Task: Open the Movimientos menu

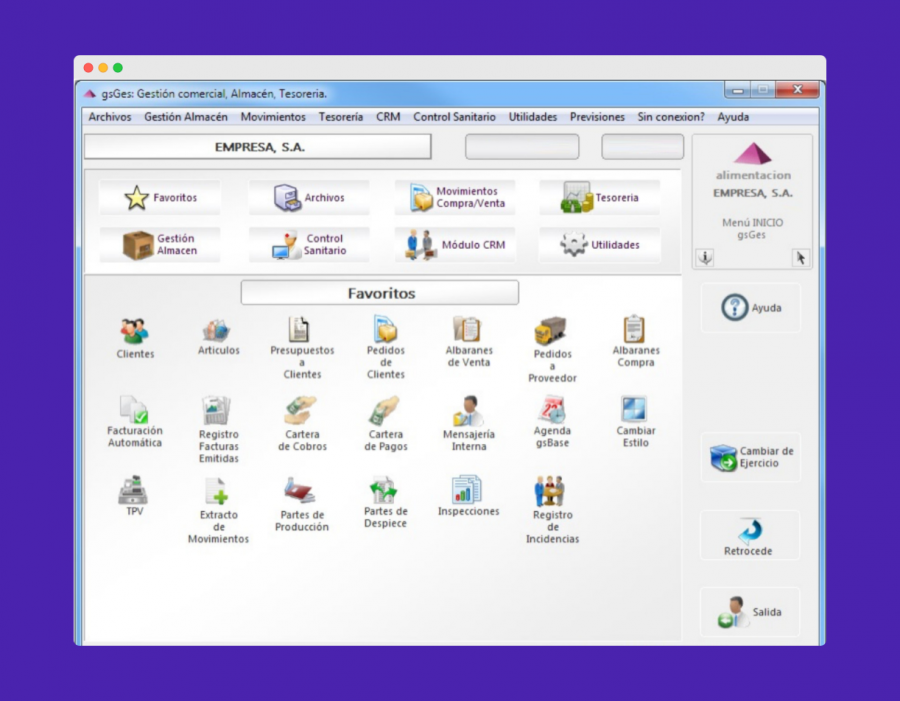Action: click(x=273, y=117)
